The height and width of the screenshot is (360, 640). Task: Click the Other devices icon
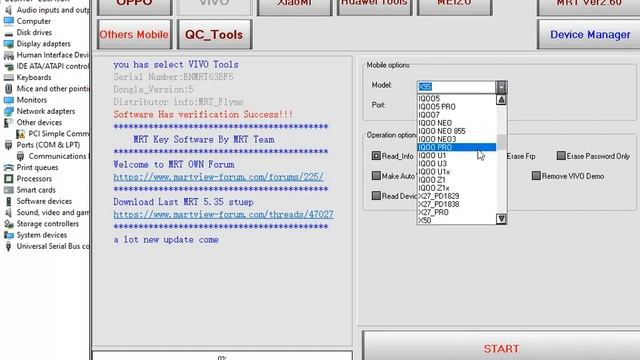pos(9,122)
